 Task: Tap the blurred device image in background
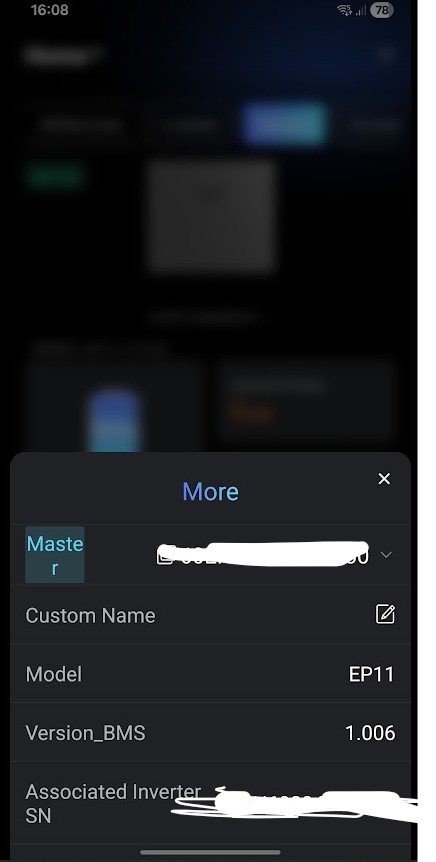[x=212, y=216]
